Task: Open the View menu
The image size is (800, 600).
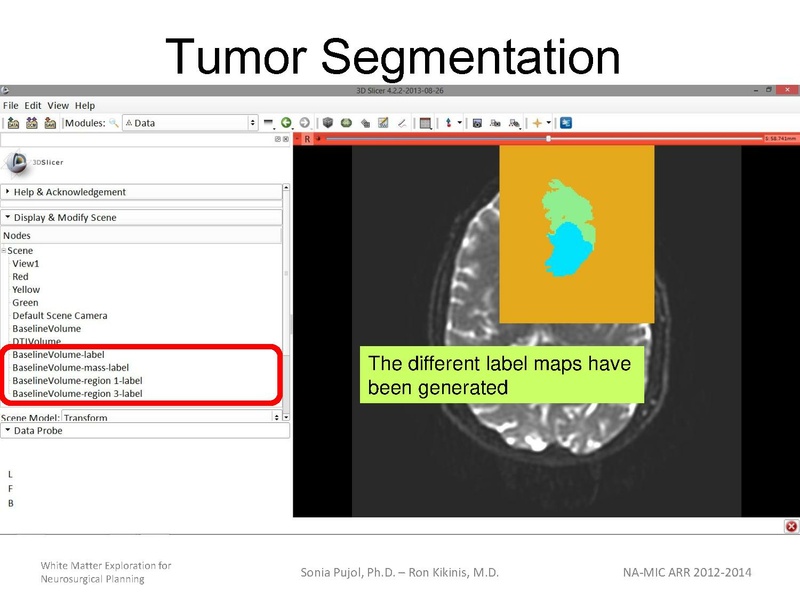Action: [x=58, y=105]
